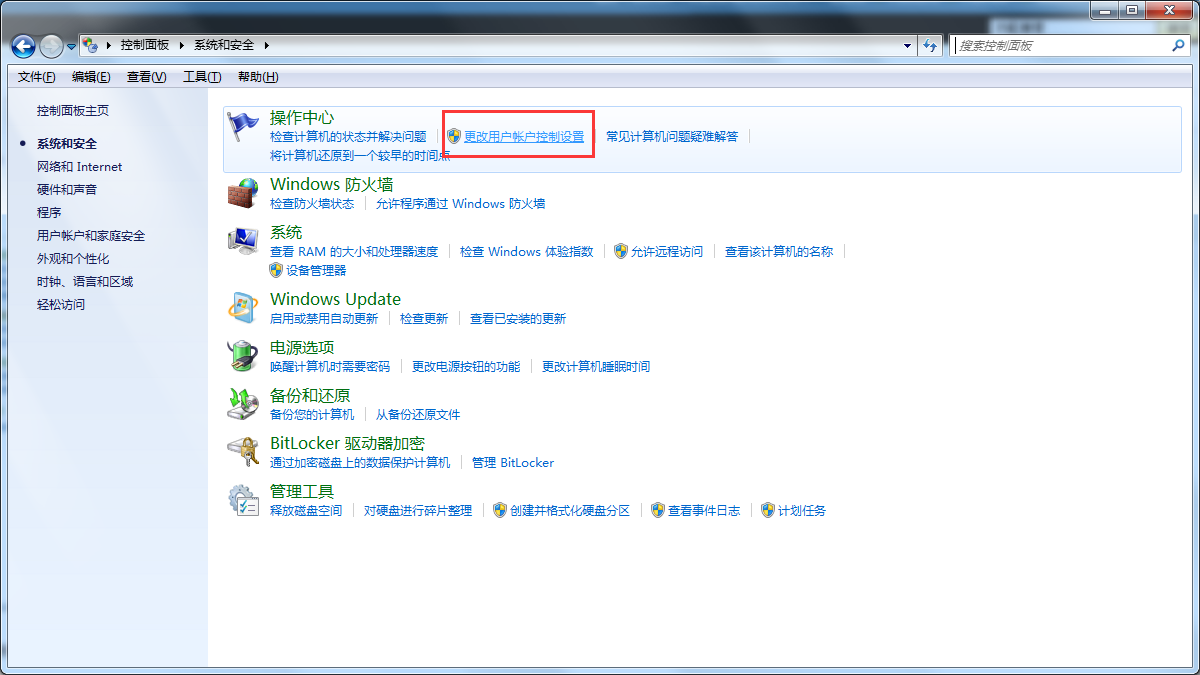This screenshot has width=1200, height=675.
Task: Open 检查防火墙状态
Action: point(312,204)
